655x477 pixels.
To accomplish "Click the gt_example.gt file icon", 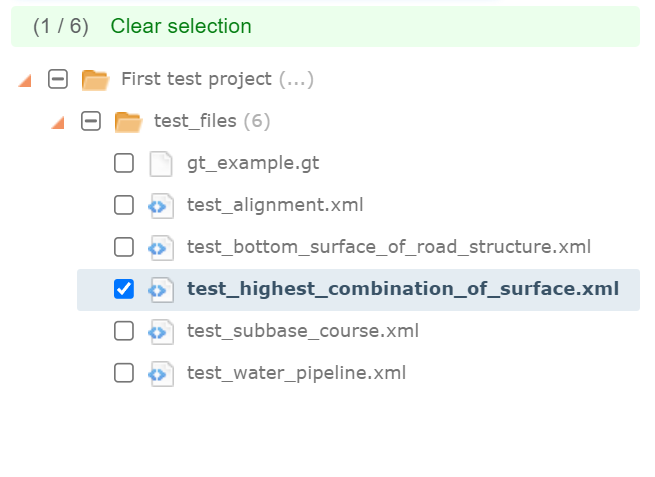I will pyautogui.click(x=160, y=164).
